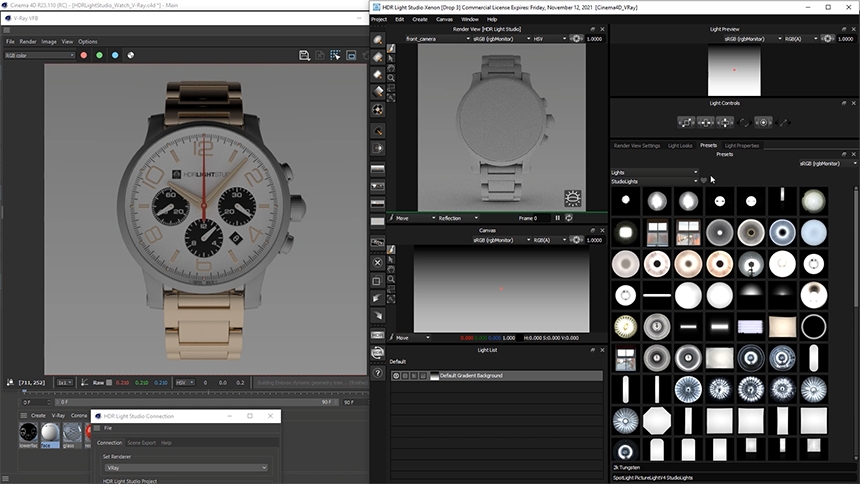This screenshot has height=484, width=860.
Task: Open the 1x1 sample size dropdown in VFB
Action: (x=65, y=382)
